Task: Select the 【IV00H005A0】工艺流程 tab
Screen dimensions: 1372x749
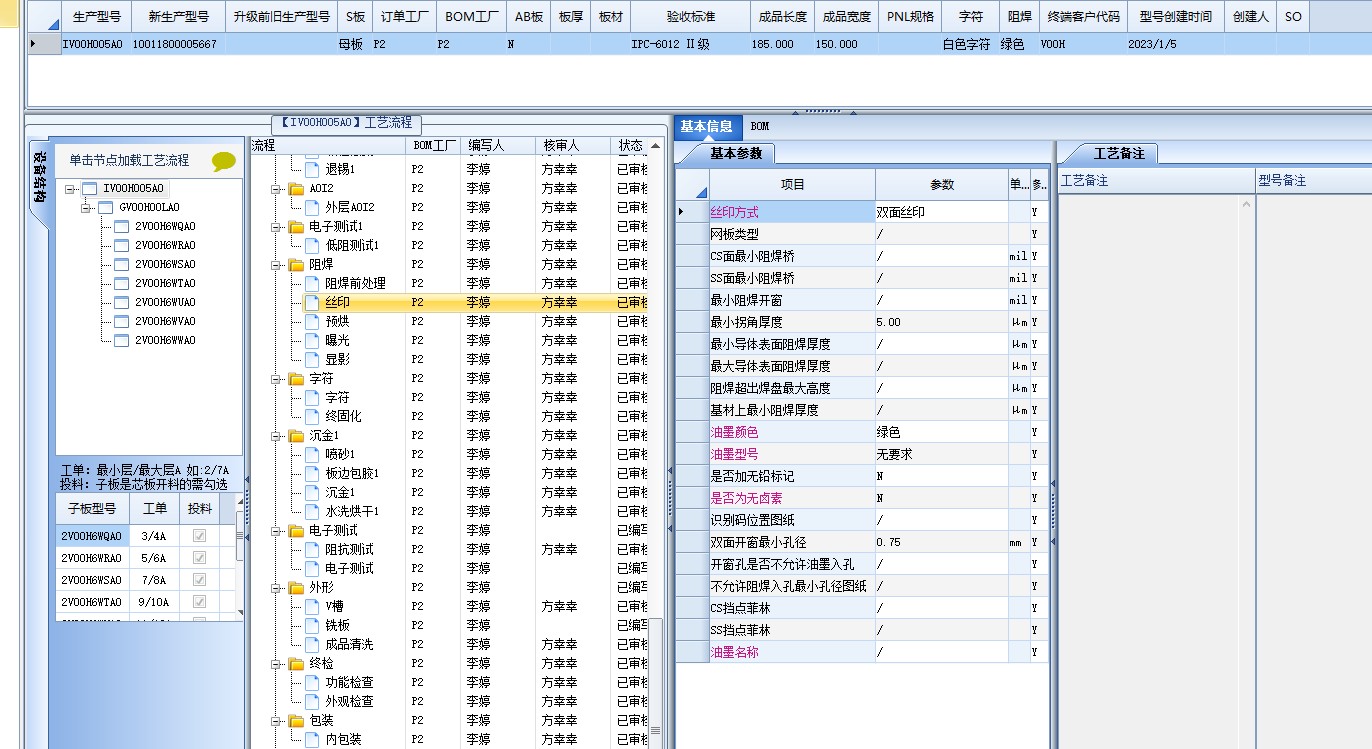Action: click(x=345, y=122)
